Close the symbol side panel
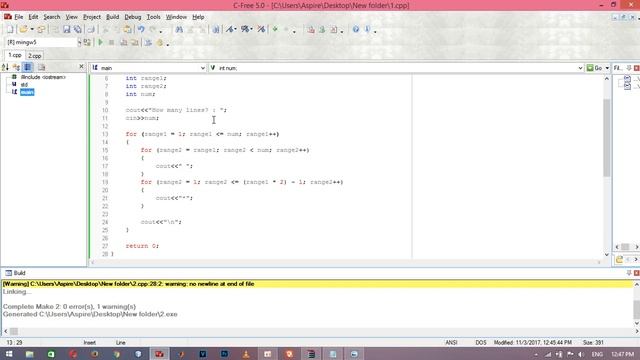The image size is (640, 360). tap(81, 67)
